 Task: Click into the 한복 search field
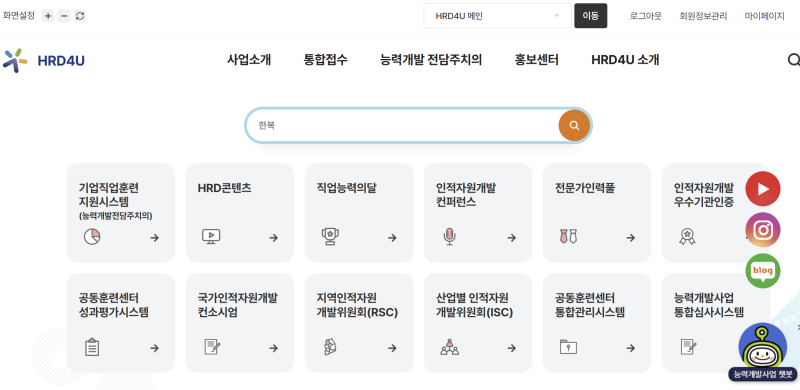point(403,125)
